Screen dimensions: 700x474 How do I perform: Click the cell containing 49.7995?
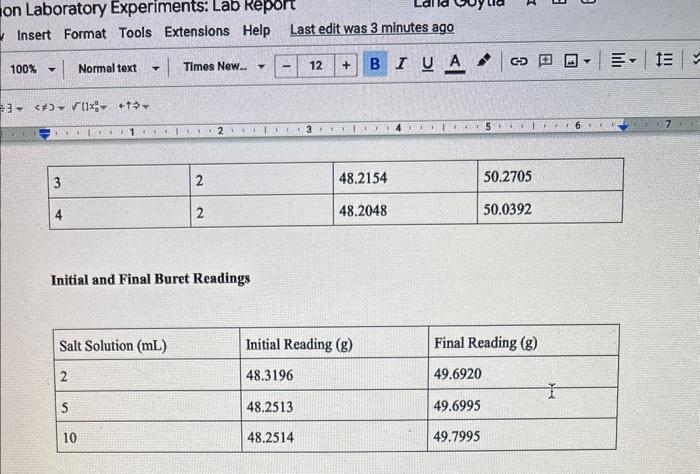coord(522,435)
